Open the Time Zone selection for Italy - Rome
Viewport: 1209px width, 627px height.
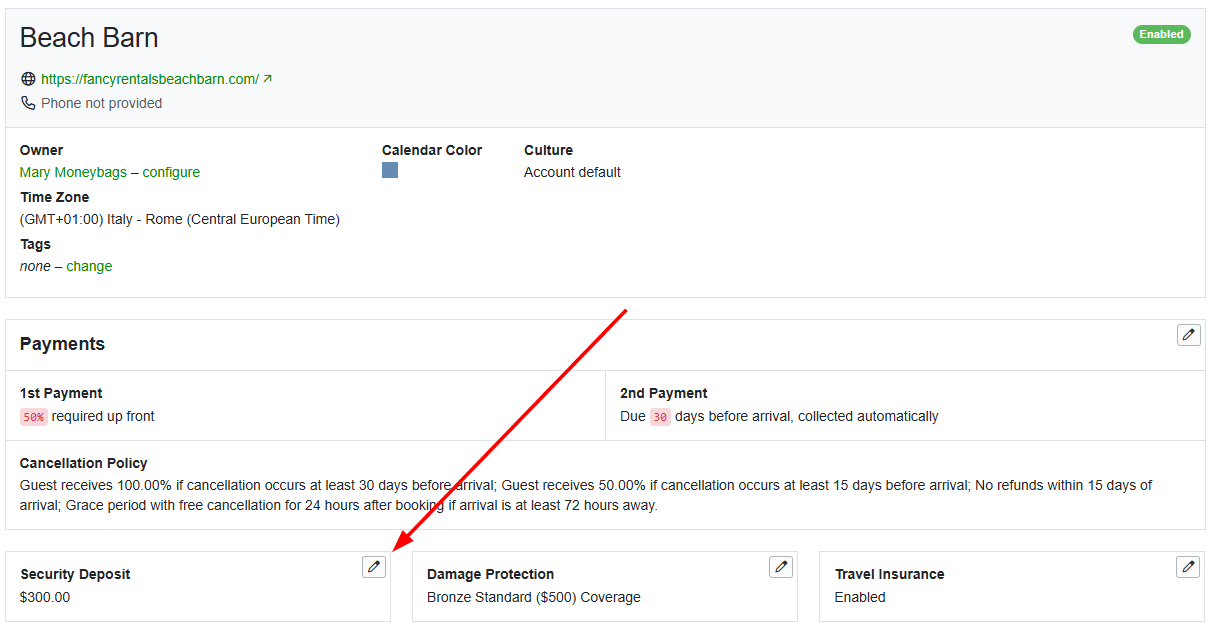click(180, 218)
